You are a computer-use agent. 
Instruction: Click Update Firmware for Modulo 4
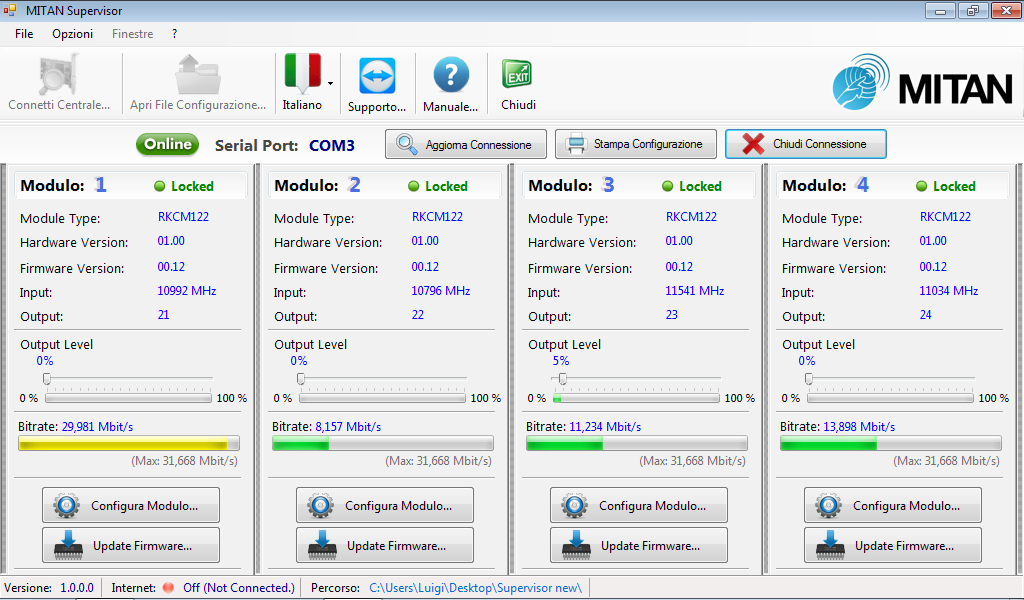(x=893, y=545)
